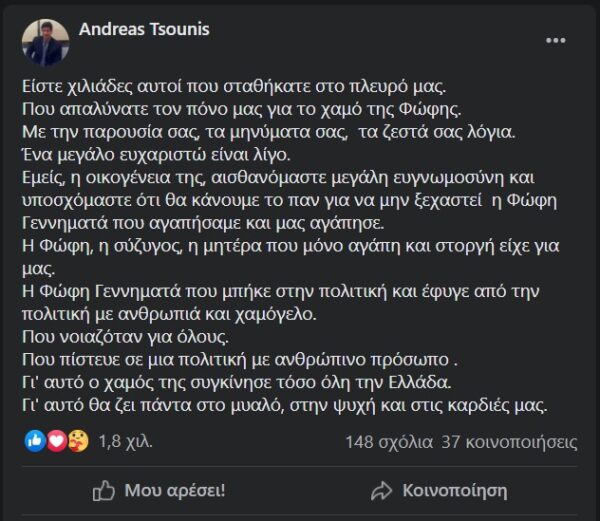This screenshot has width=600, height=521.
Task: Click the red heart reaction icon
Action: 55,440
